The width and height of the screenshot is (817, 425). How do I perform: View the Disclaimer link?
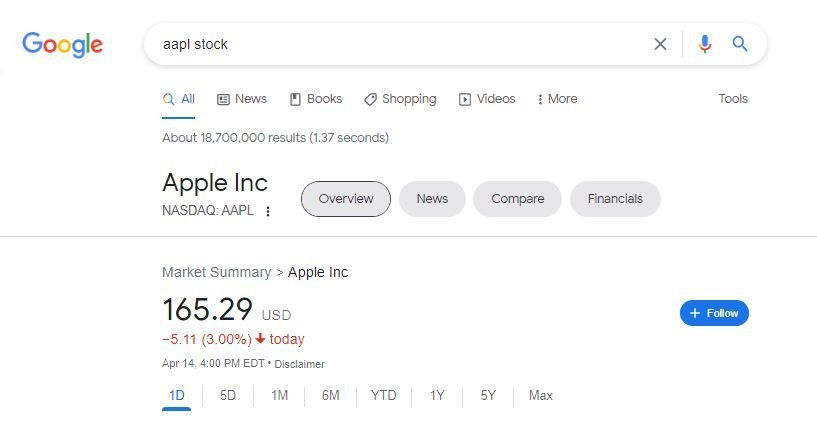[300, 364]
